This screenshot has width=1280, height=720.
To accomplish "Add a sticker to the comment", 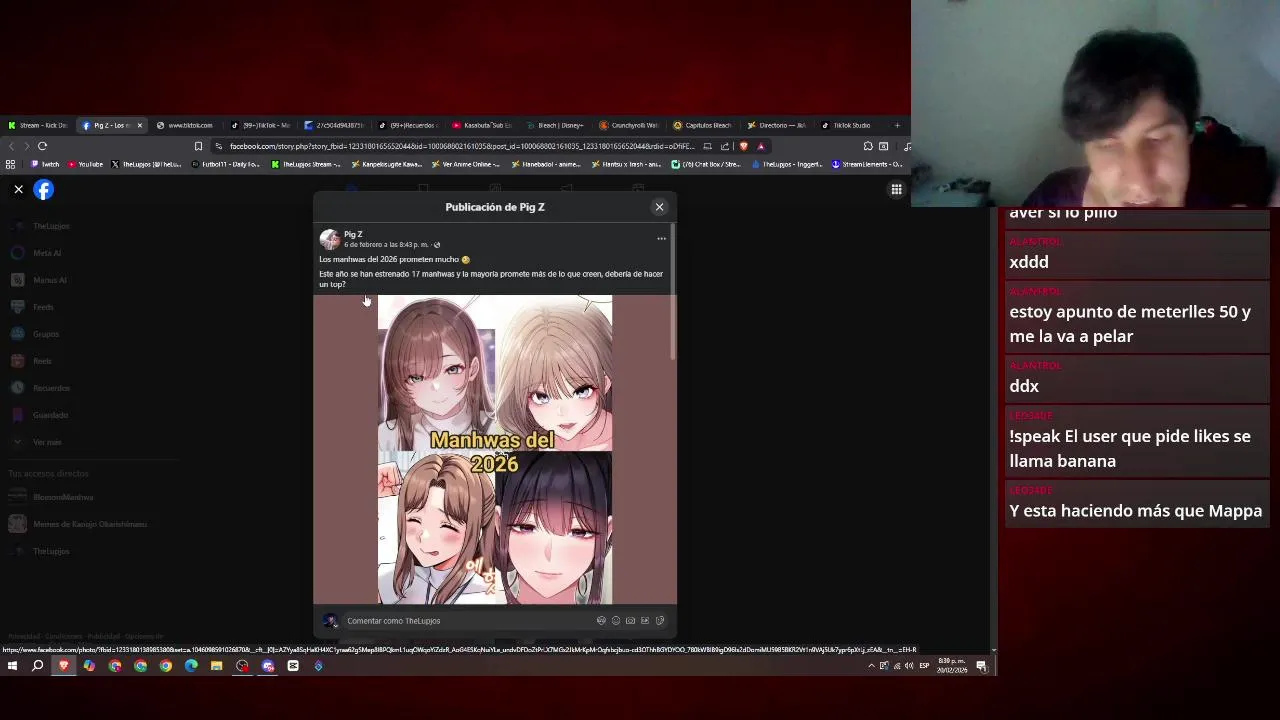I will (660, 621).
